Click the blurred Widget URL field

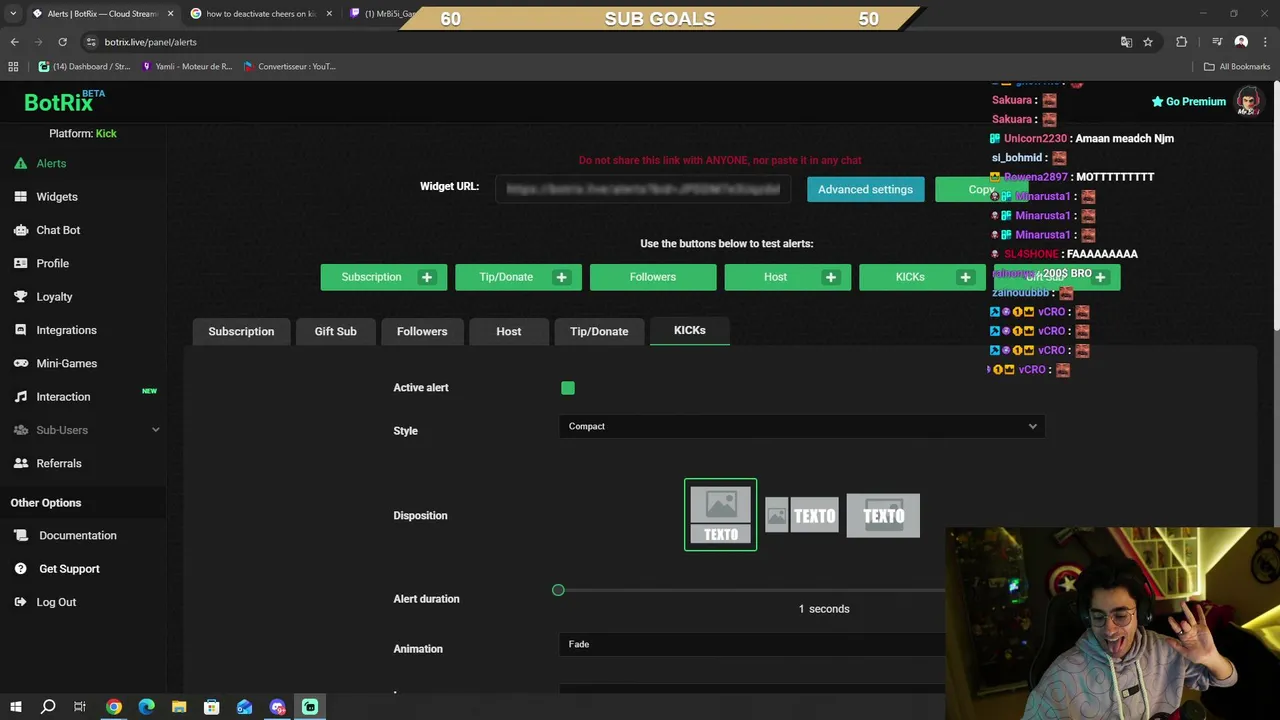coord(643,188)
